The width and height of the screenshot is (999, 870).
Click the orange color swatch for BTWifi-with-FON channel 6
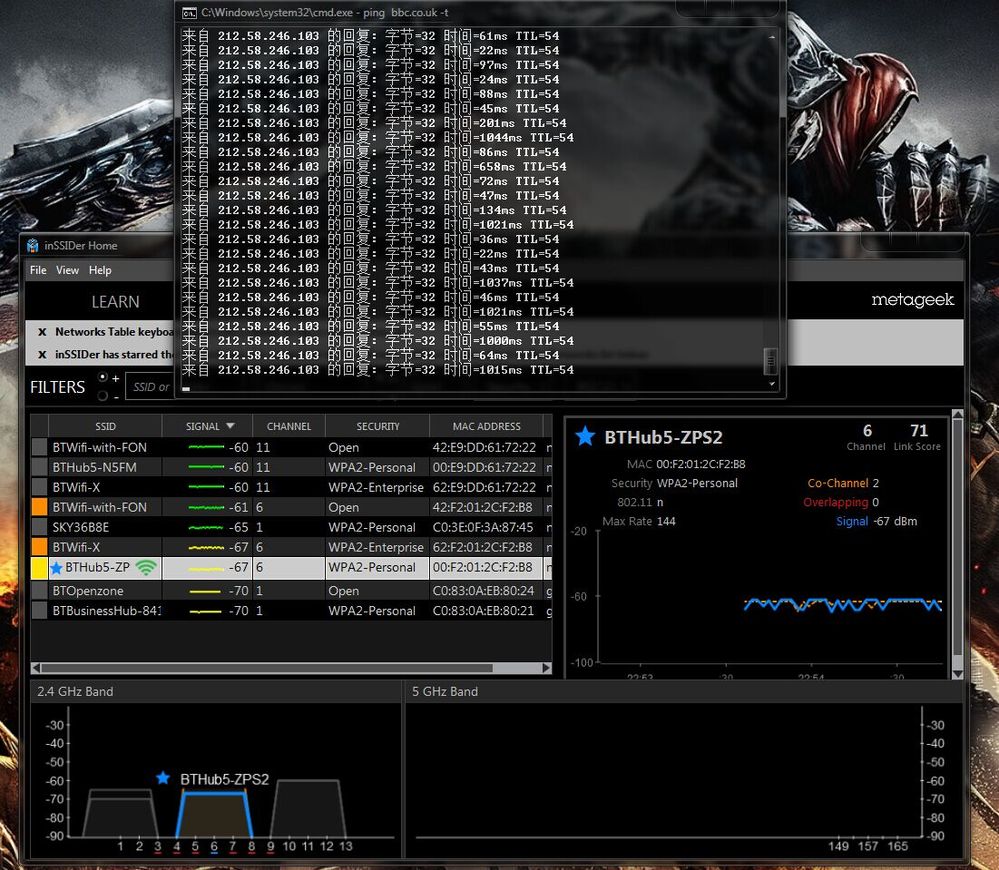point(40,507)
